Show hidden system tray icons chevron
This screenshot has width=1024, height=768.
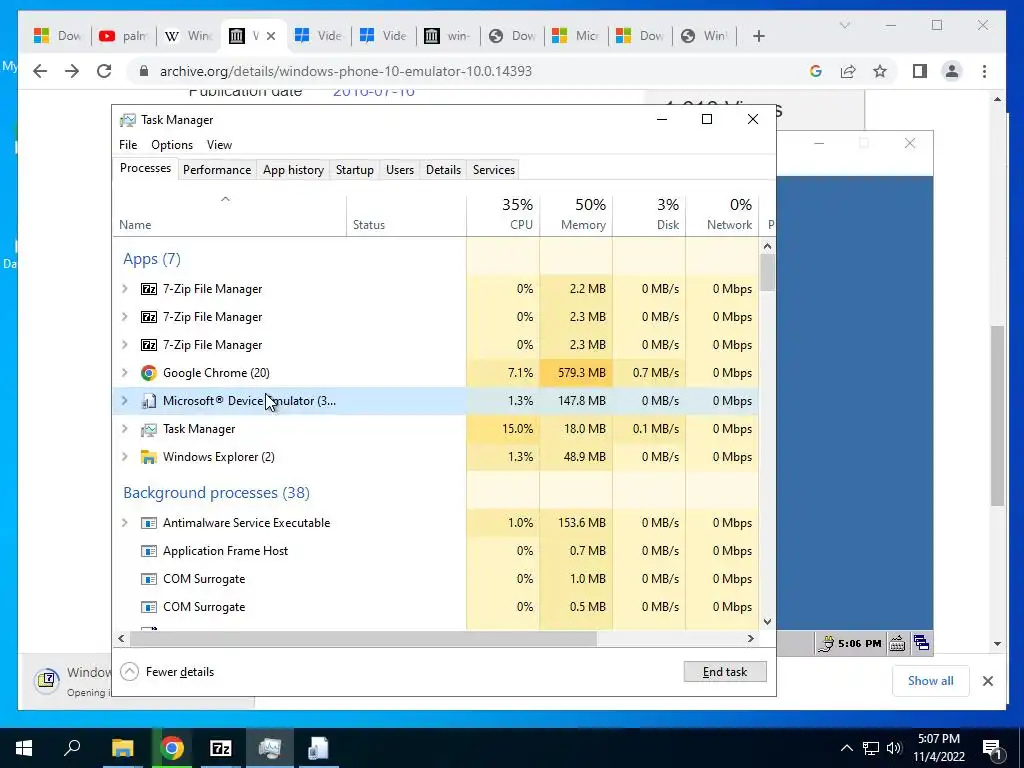click(846, 748)
